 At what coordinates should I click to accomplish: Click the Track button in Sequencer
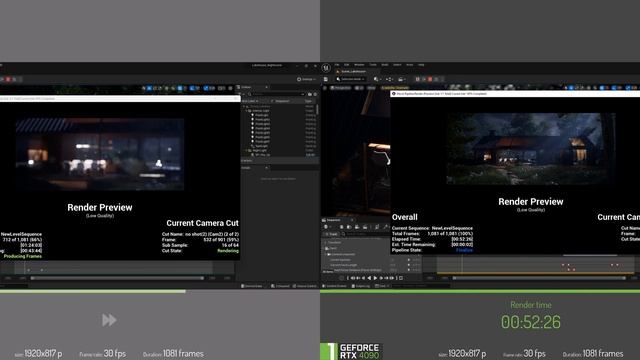[x=331, y=234]
